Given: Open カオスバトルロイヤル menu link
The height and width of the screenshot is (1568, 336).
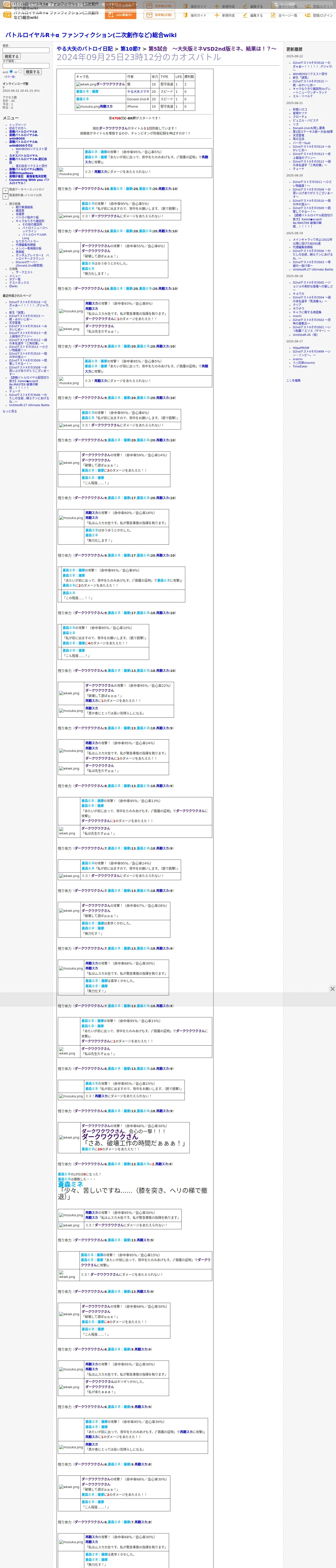Looking at the screenshot, I should pyautogui.click(x=23, y=156).
